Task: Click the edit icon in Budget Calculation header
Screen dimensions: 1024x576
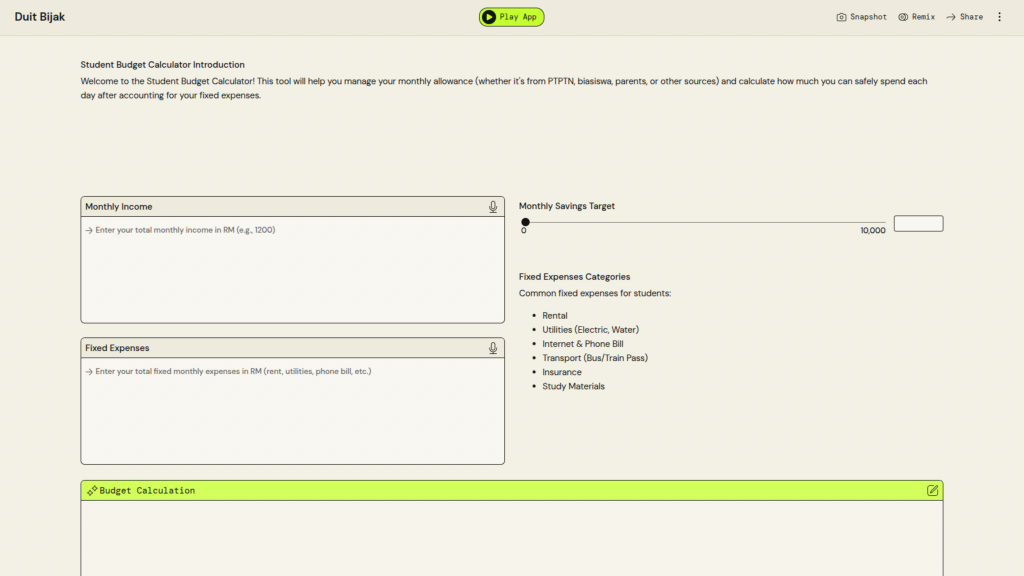Action: point(932,491)
